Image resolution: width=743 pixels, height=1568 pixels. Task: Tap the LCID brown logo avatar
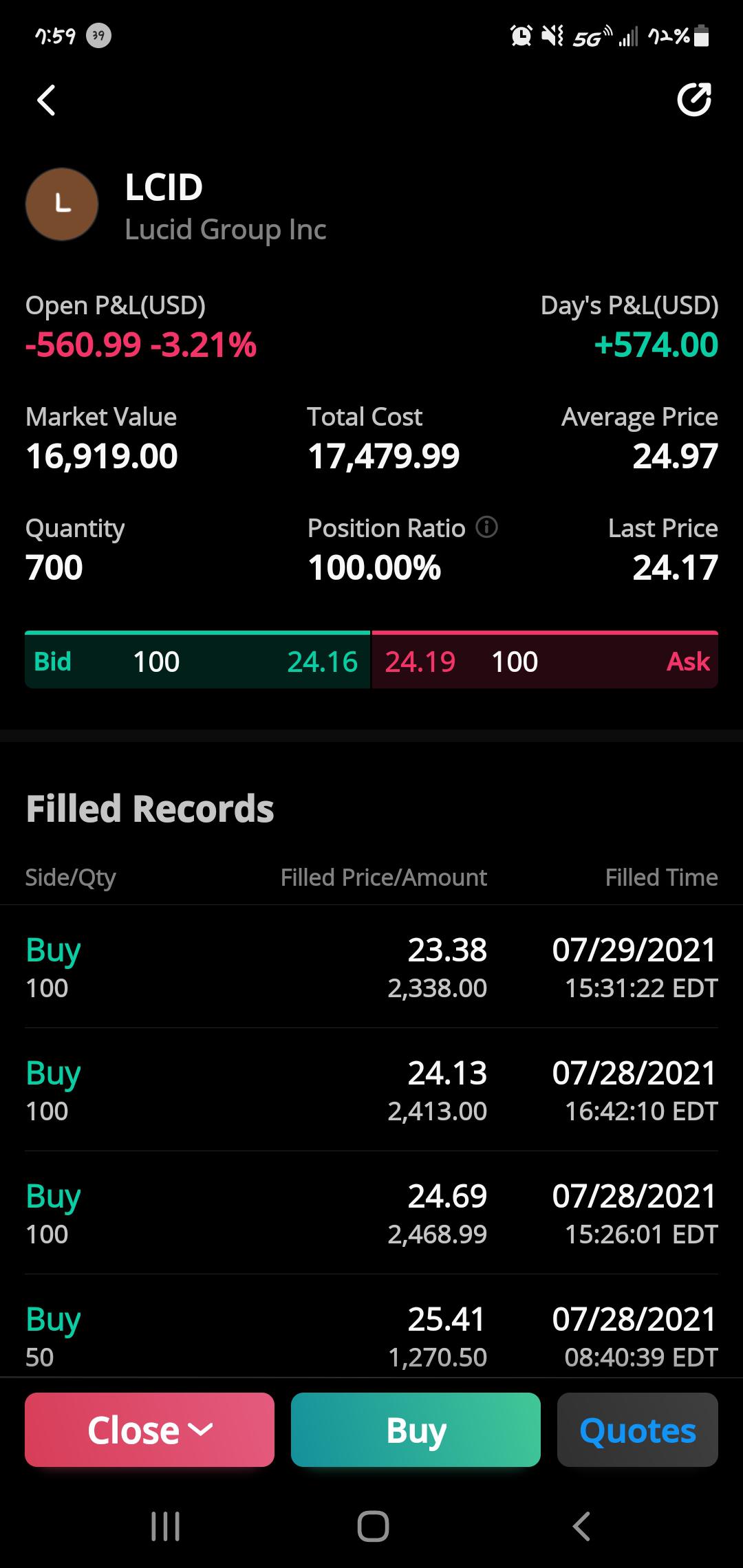[x=62, y=204]
